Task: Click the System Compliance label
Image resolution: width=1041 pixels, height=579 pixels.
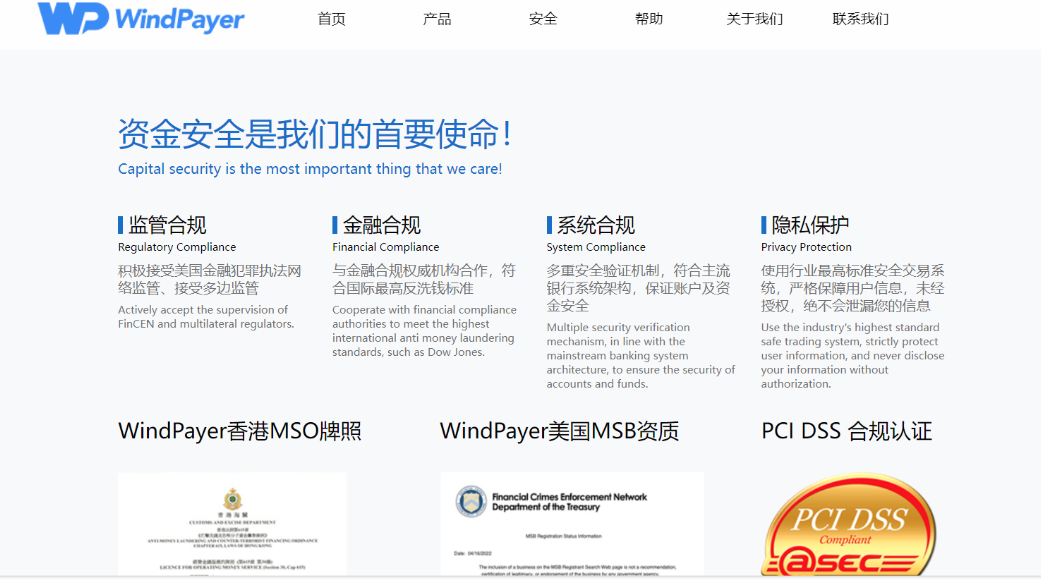Action: pos(596,247)
